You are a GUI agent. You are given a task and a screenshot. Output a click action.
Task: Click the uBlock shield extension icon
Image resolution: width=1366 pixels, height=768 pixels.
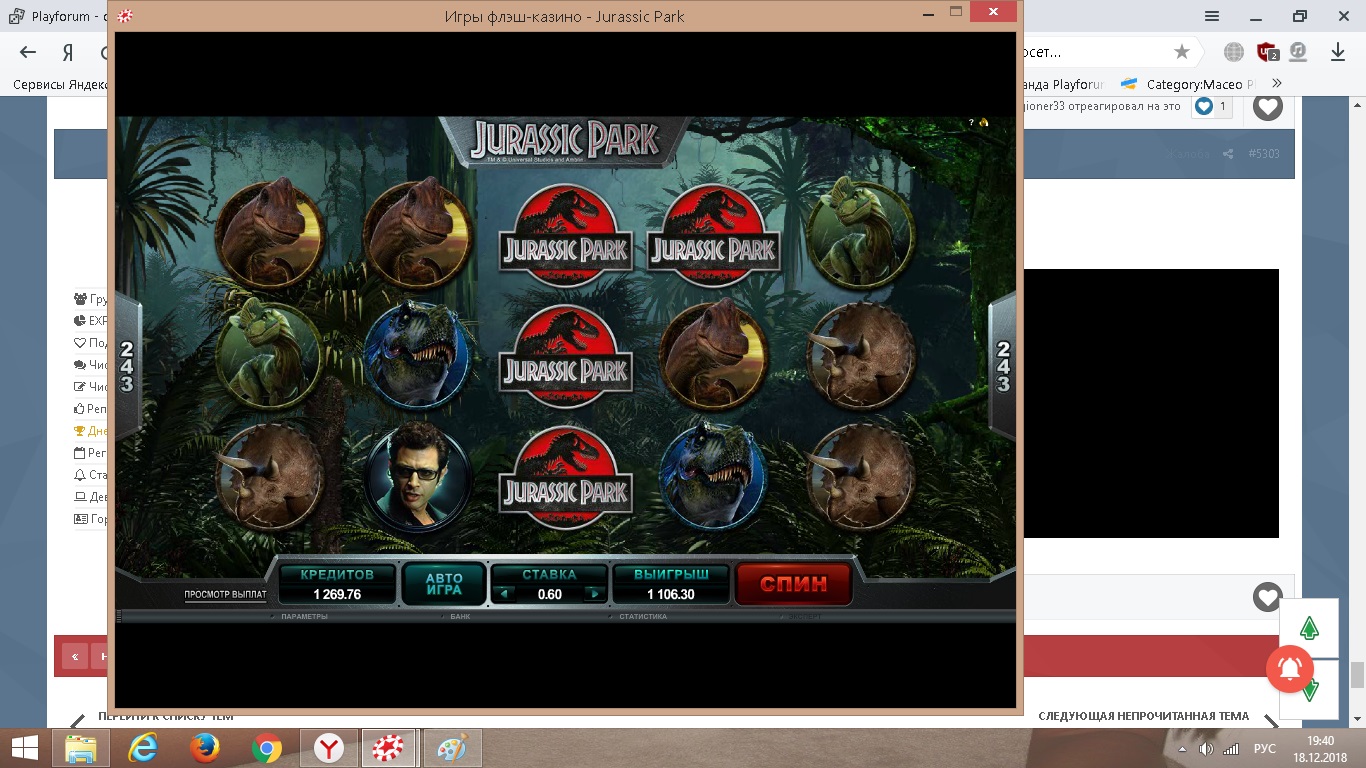[x=1267, y=52]
